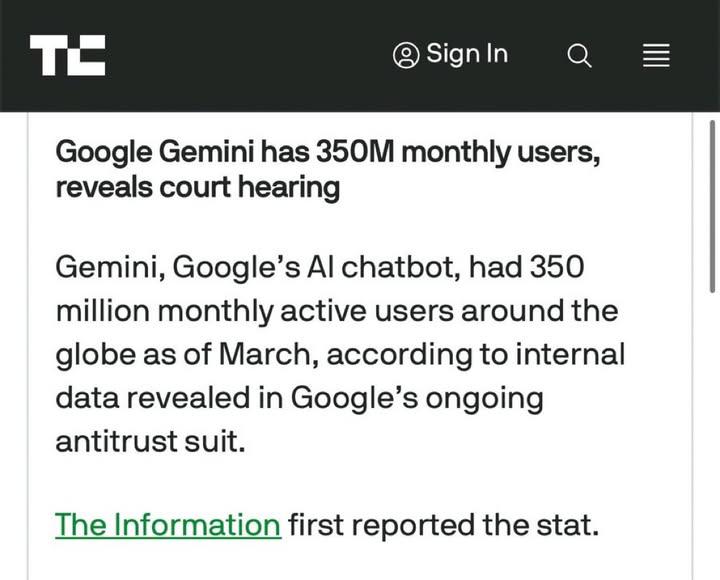Viewport: 720px width, 580px height.
Task: Open The Information link
Action: point(167,524)
